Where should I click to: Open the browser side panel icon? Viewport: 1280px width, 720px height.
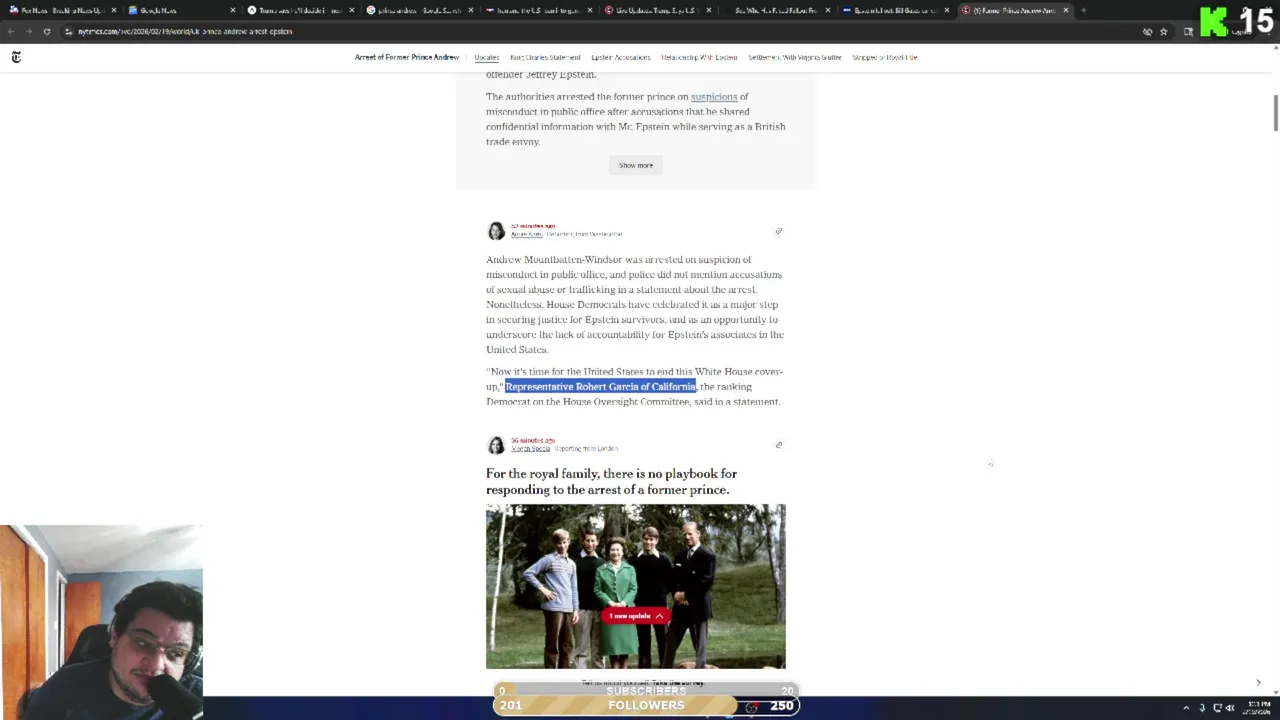click(x=1188, y=31)
